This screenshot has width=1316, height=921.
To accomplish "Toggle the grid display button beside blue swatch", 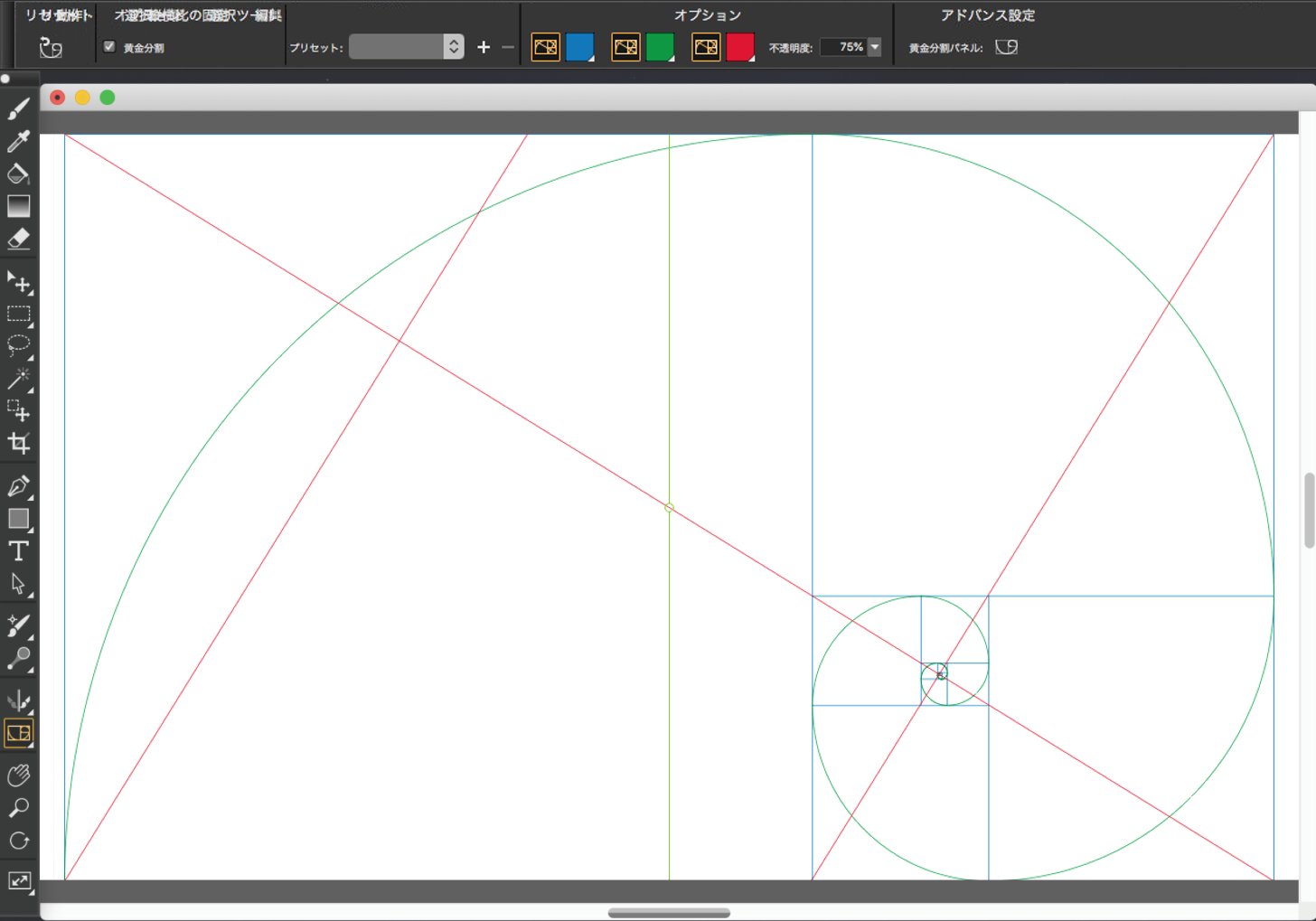I will tap(545, 47).
